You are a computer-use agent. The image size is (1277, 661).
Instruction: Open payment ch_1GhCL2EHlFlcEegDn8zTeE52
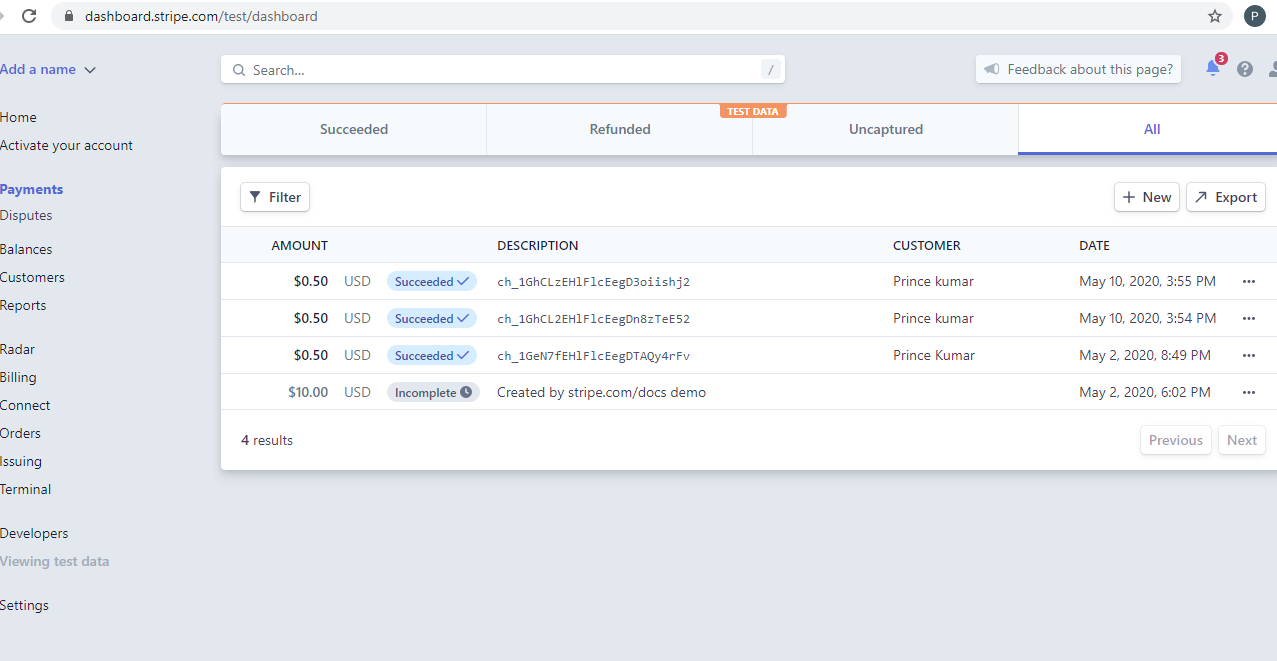[593, 319]
